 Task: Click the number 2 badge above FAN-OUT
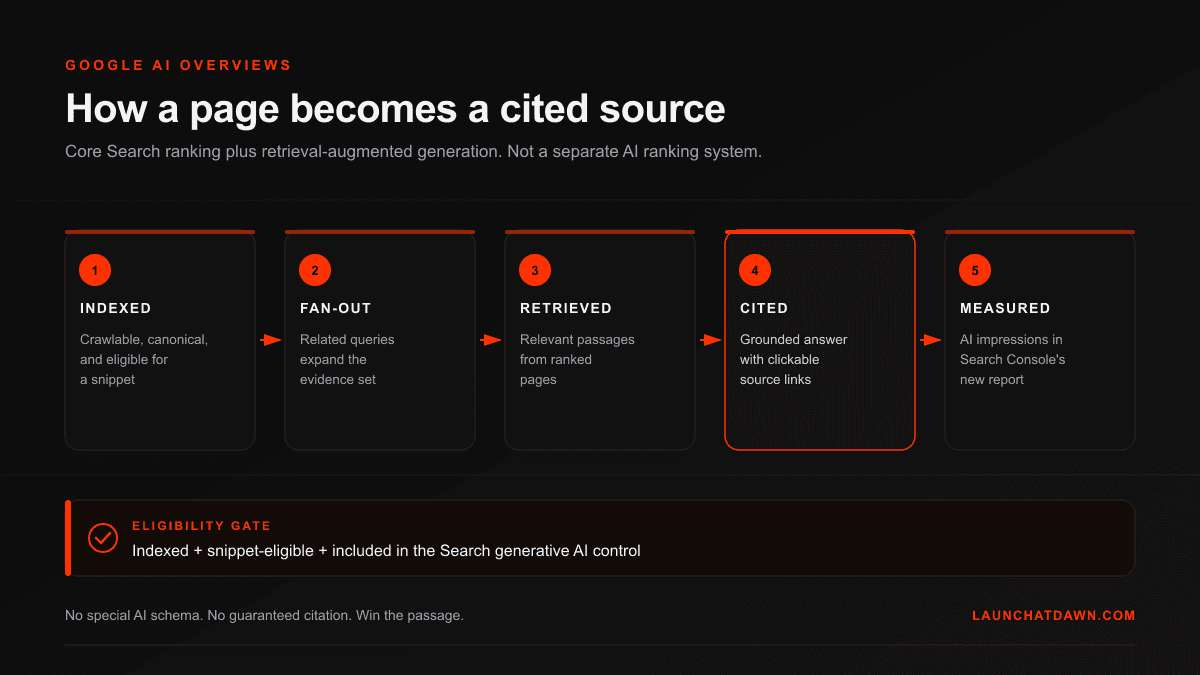[315, 270]
